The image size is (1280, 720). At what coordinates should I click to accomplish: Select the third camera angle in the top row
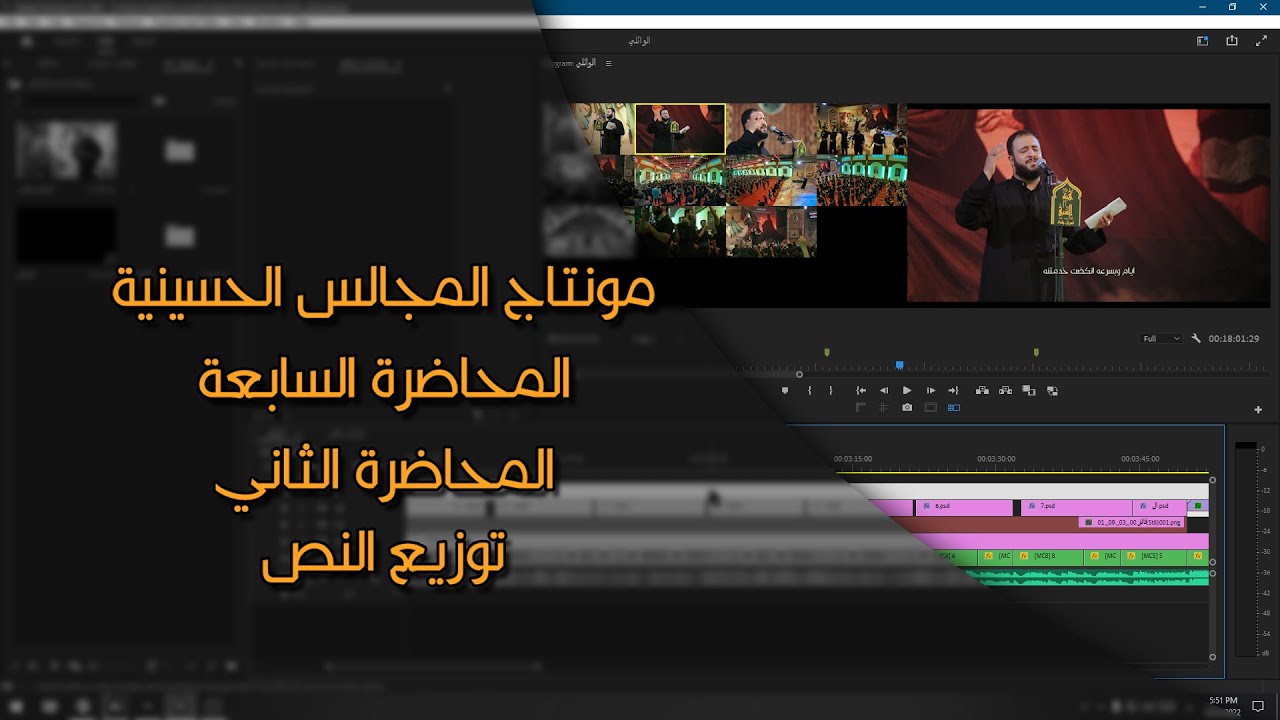click(771, 129)
